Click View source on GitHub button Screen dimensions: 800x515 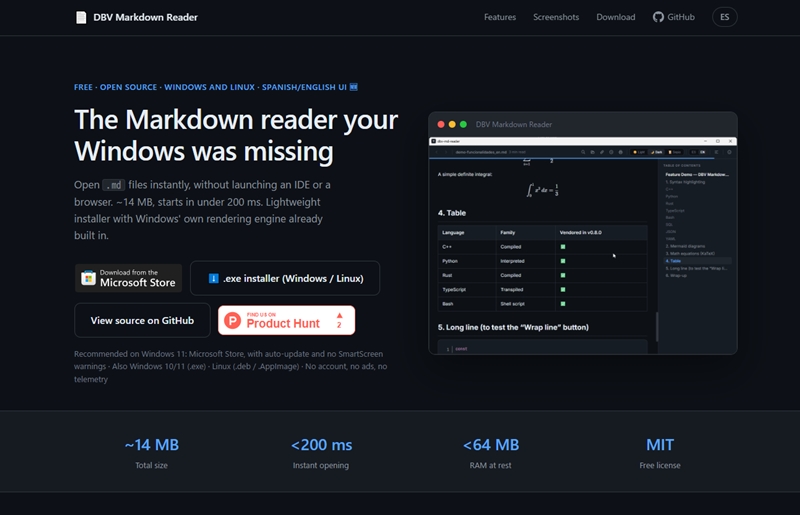tap(142, 321)
